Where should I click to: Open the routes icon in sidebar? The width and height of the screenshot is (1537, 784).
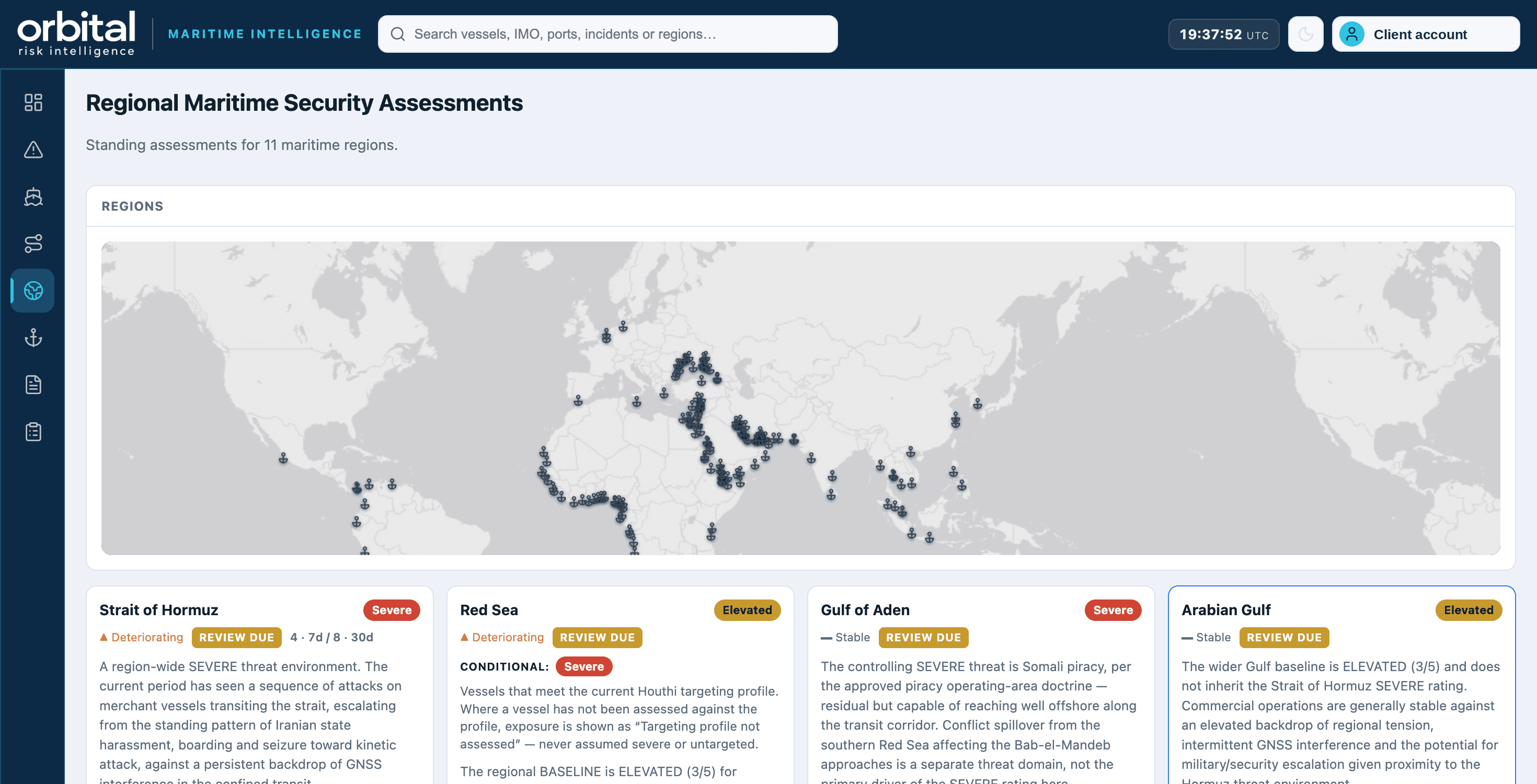click(33, 244)
